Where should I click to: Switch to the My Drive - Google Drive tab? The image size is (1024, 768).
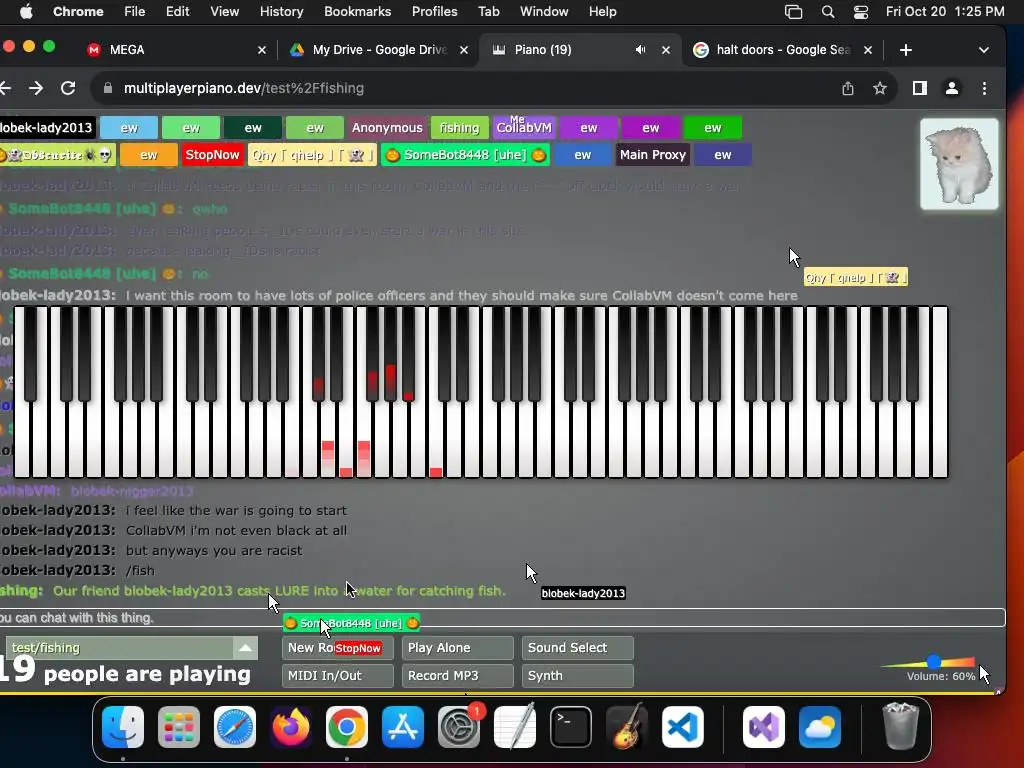pos(379,50)
